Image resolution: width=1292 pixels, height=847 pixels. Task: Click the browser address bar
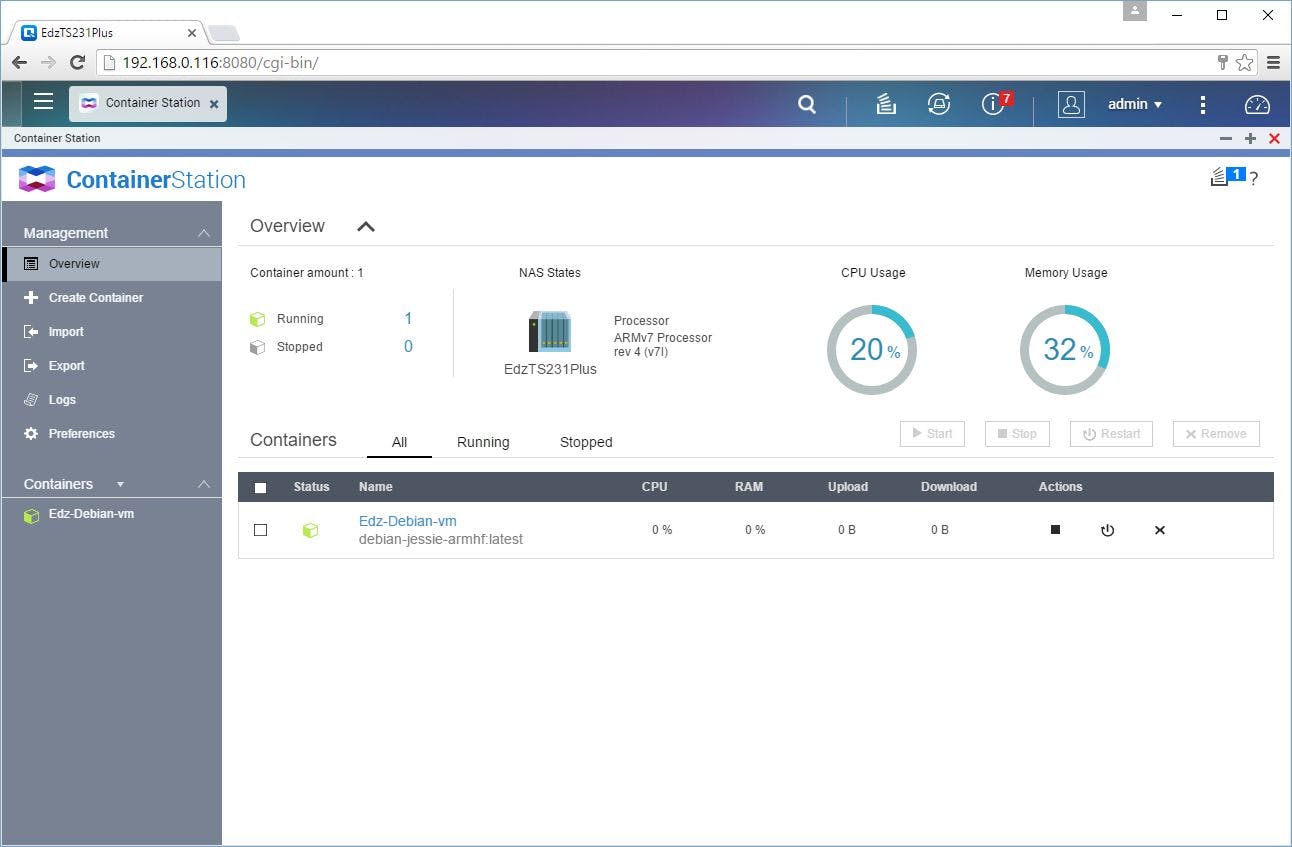(x=660, y=62)
